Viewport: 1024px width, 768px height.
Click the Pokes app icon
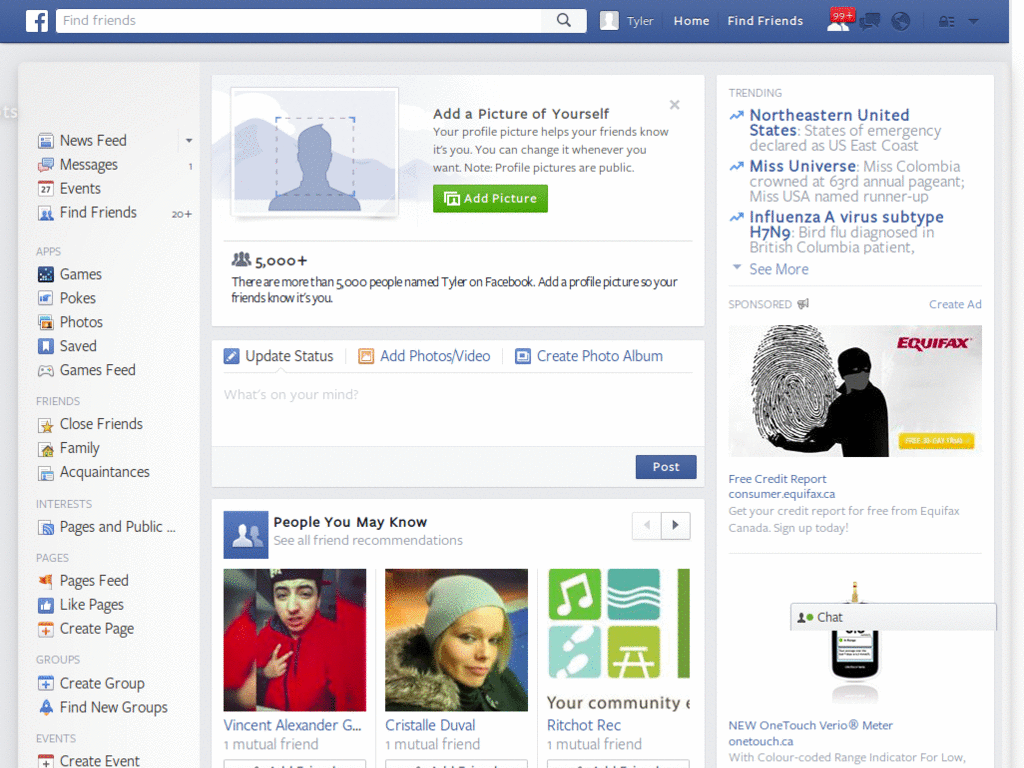coord(46,298)
